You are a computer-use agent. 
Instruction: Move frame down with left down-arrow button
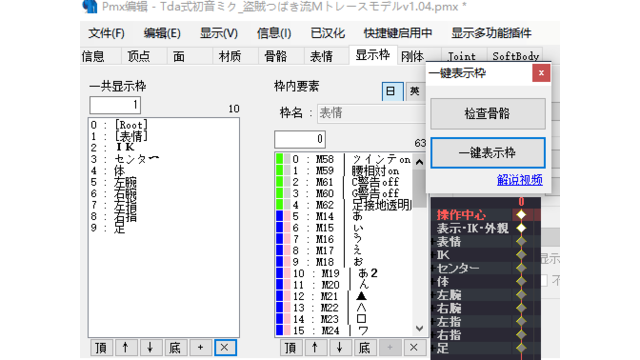point(150,348)
